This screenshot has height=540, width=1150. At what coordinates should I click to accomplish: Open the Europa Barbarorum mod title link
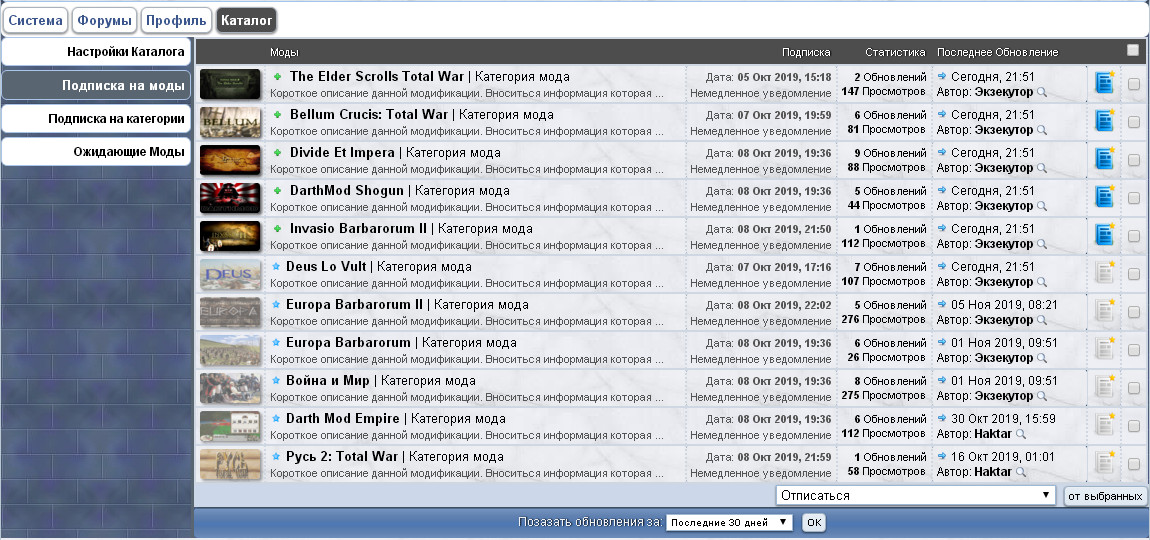348,343
